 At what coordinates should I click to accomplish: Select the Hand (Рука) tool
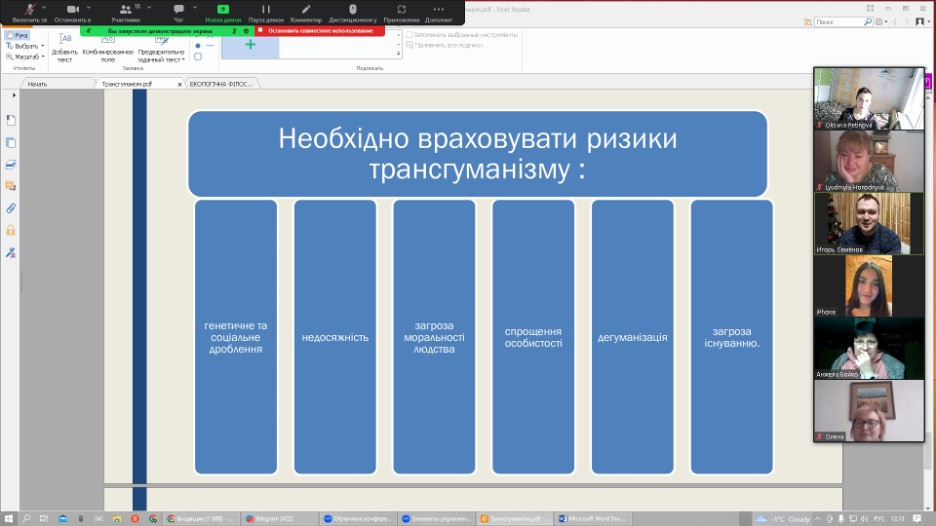pyautogui.click(x=17, y=35)
